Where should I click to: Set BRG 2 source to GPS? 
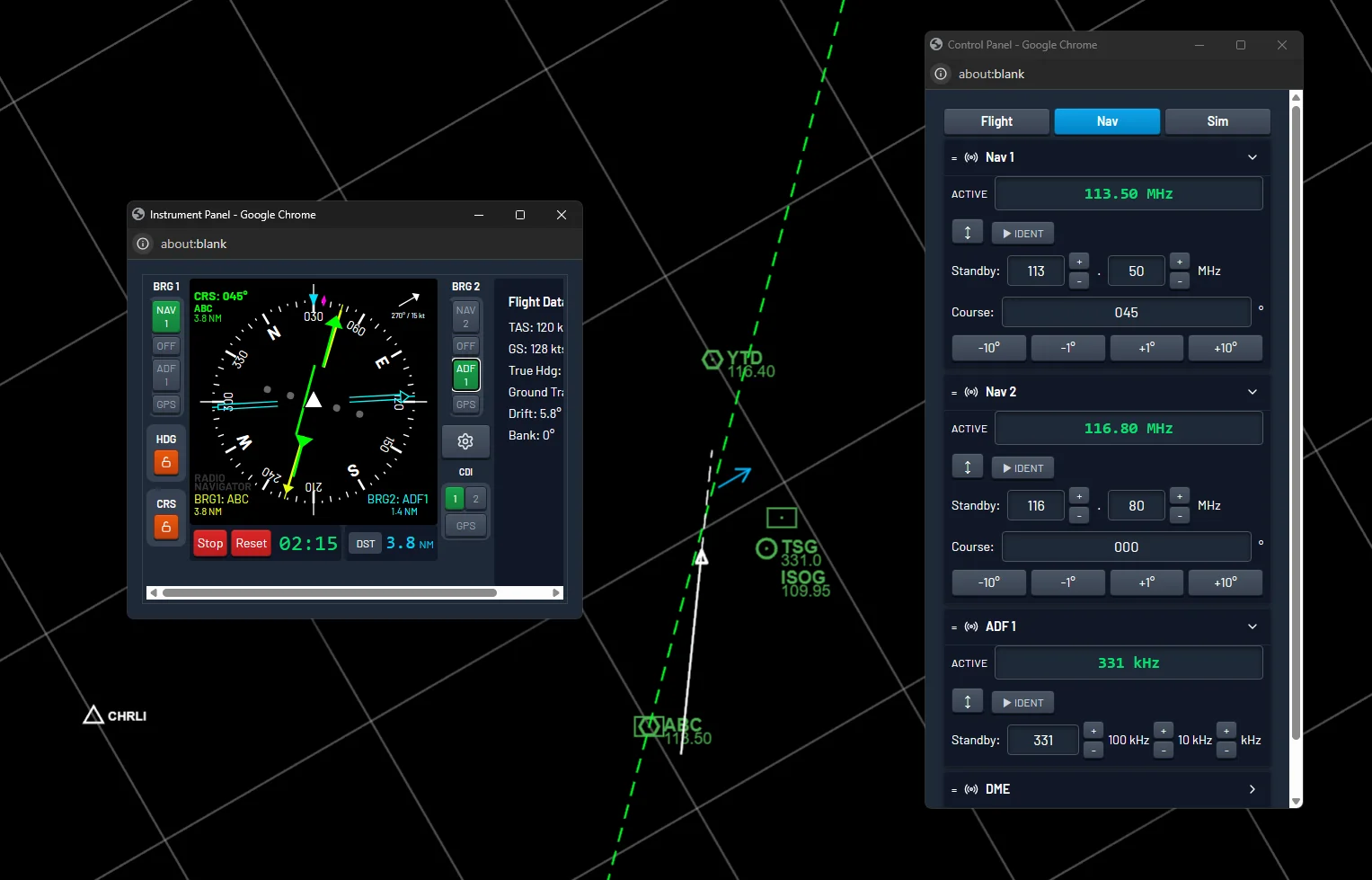(x=465, y=404)
